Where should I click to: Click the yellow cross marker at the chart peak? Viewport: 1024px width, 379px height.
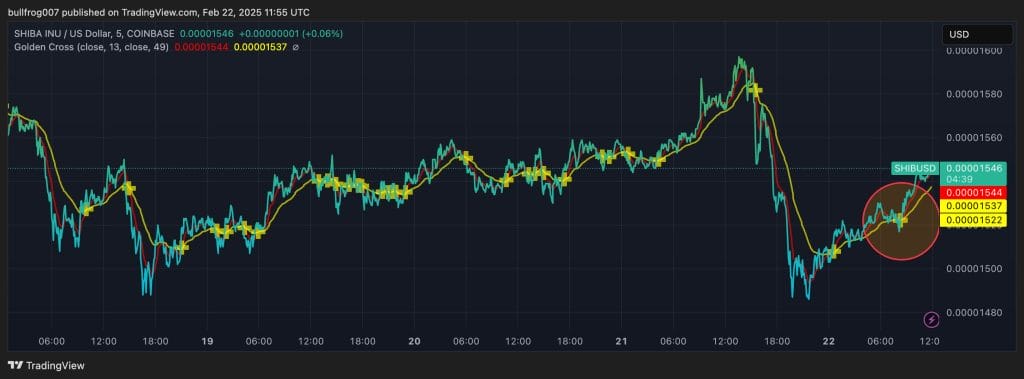click(756, 90)
